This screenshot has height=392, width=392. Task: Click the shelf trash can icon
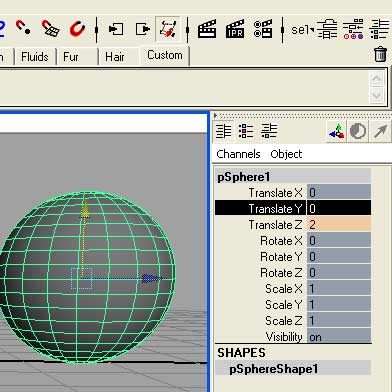(x=380, y=54)
